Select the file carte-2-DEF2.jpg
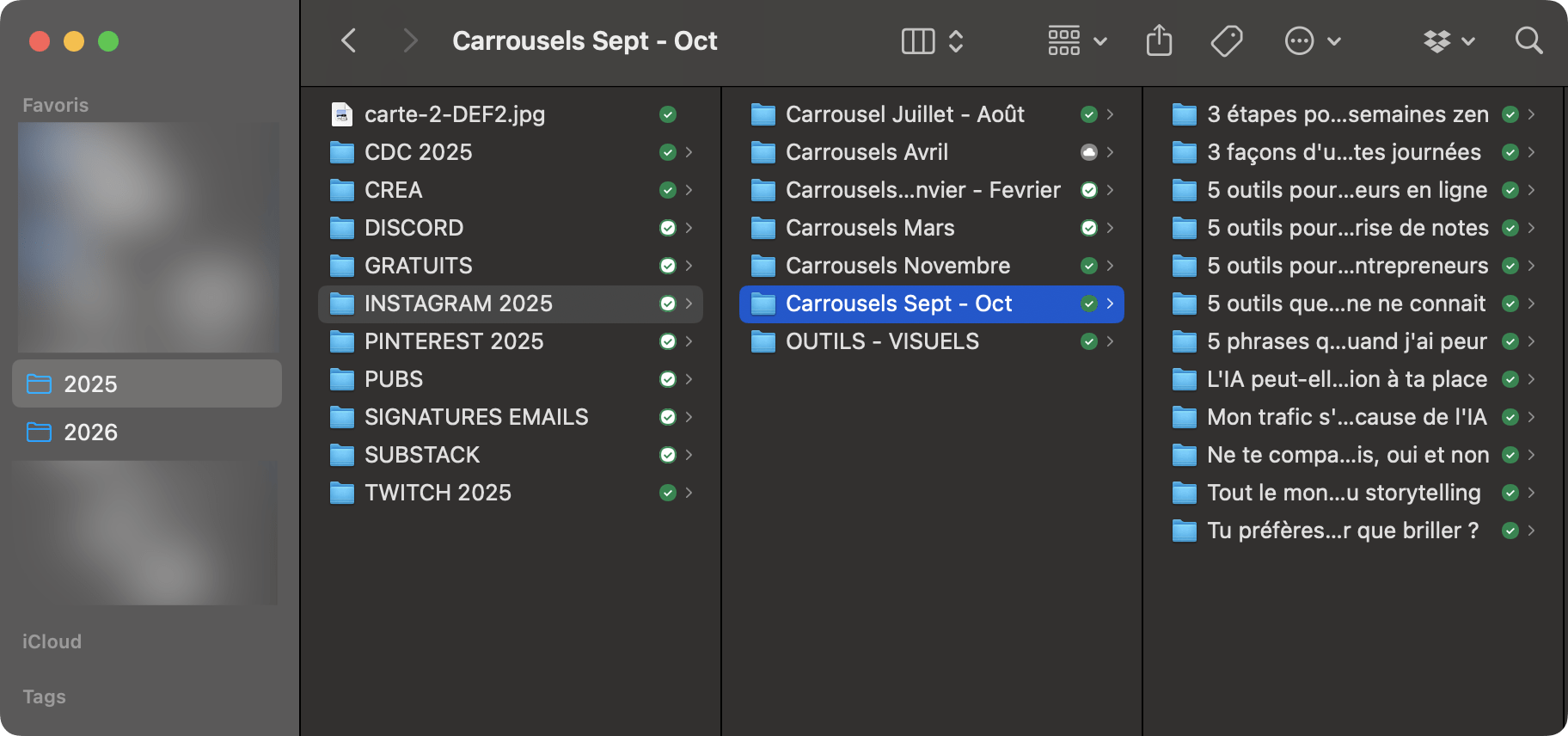 coord(454,114)
